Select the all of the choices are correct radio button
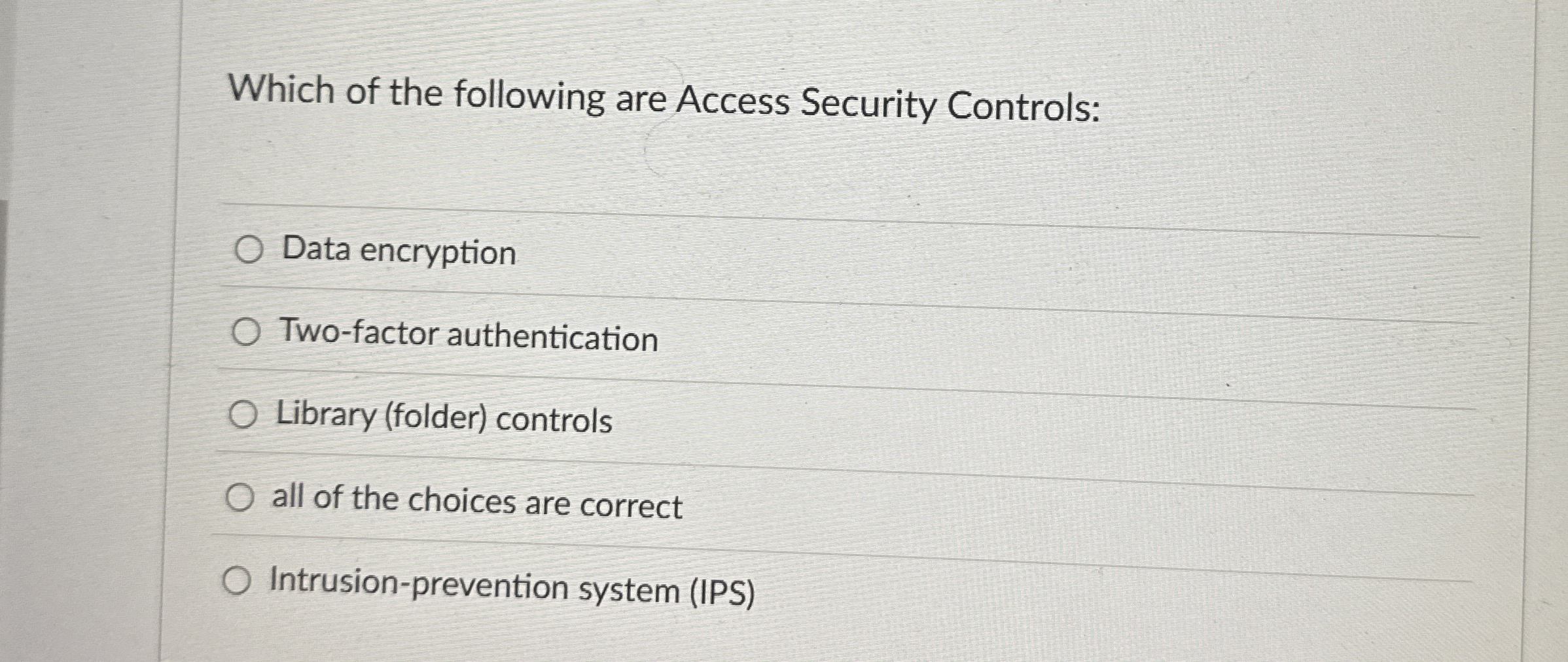 tap(241, 499)
